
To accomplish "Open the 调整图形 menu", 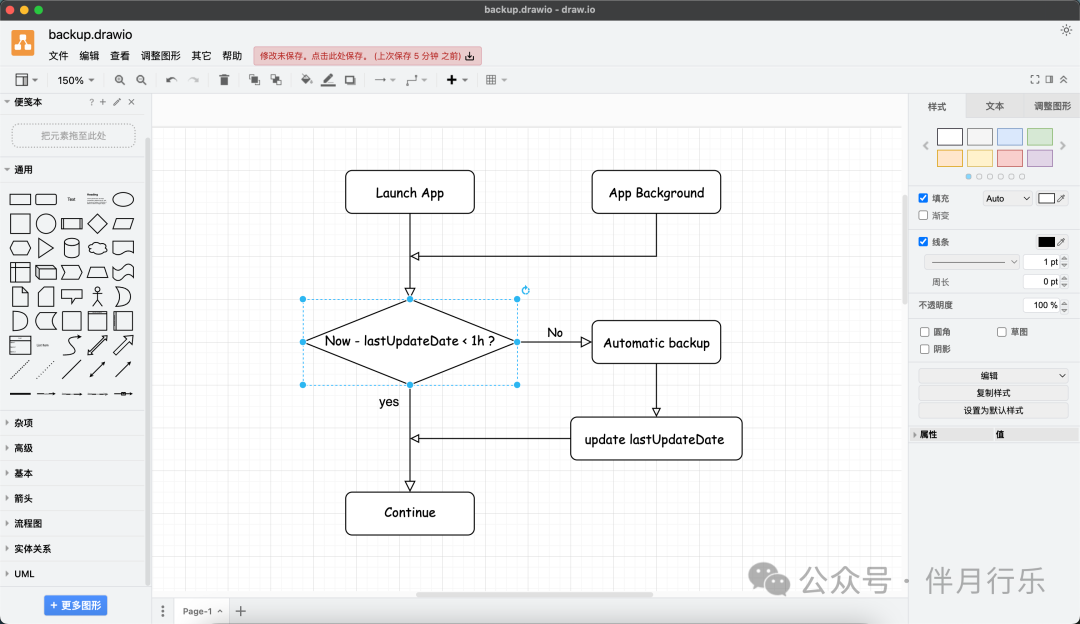I will [x=160, y=56].
